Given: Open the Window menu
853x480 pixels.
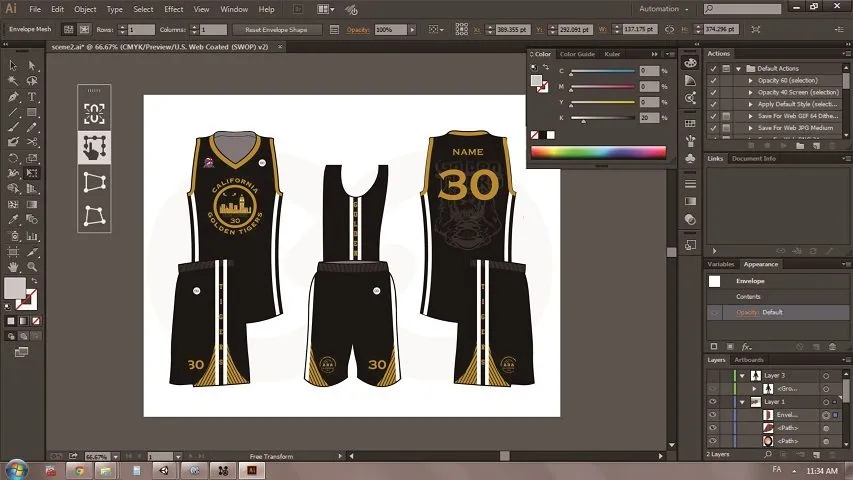Looking at the screenshot, I should click(234, 9).
